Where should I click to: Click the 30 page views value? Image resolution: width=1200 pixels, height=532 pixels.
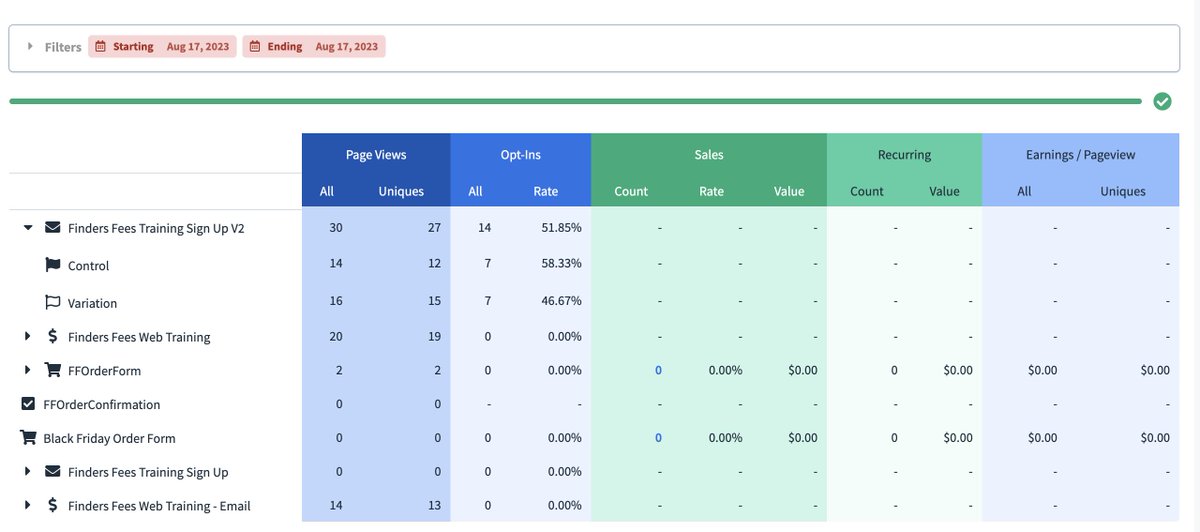point(335,228)
